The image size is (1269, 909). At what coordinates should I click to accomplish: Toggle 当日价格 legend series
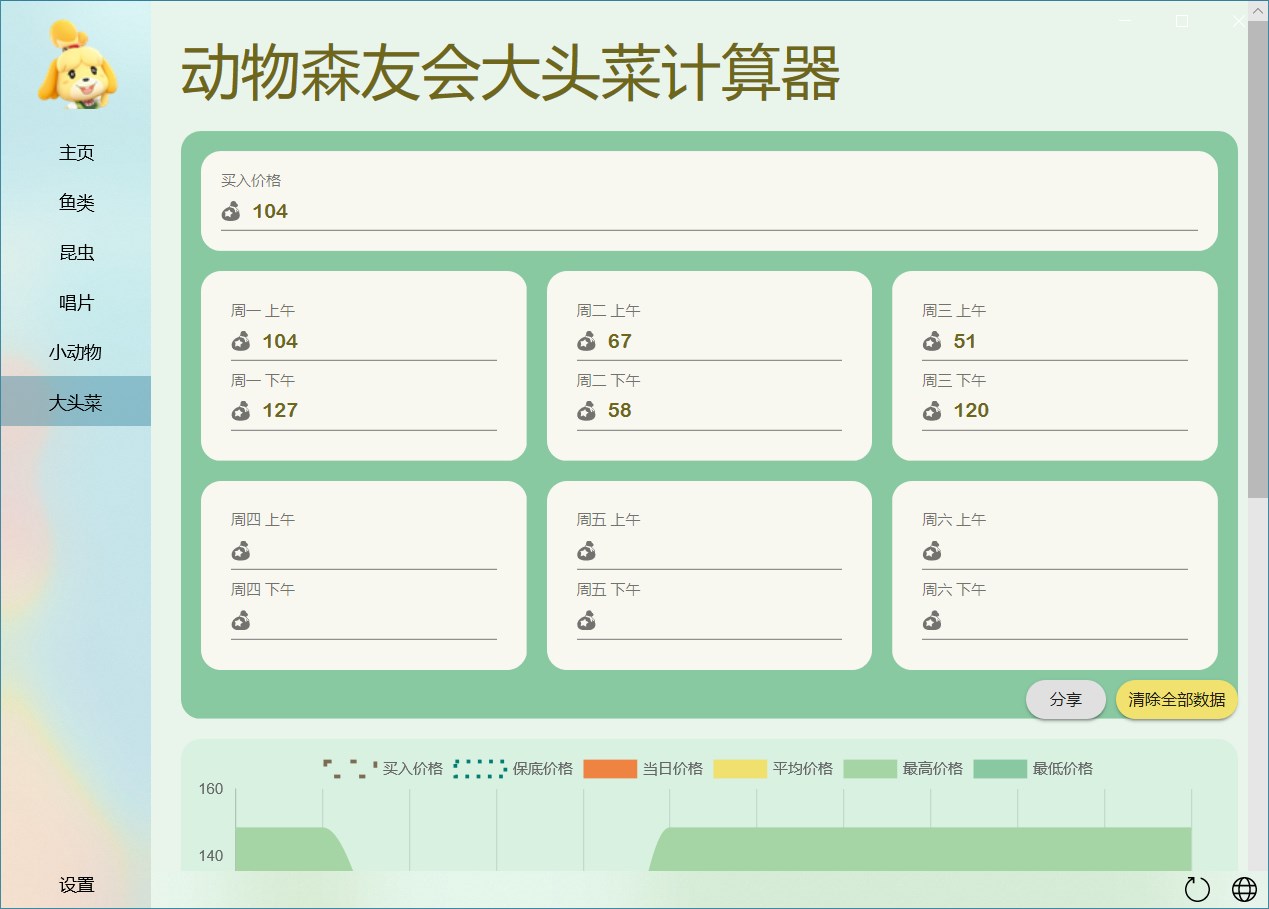pyautogui.click(x=643, y=768)
